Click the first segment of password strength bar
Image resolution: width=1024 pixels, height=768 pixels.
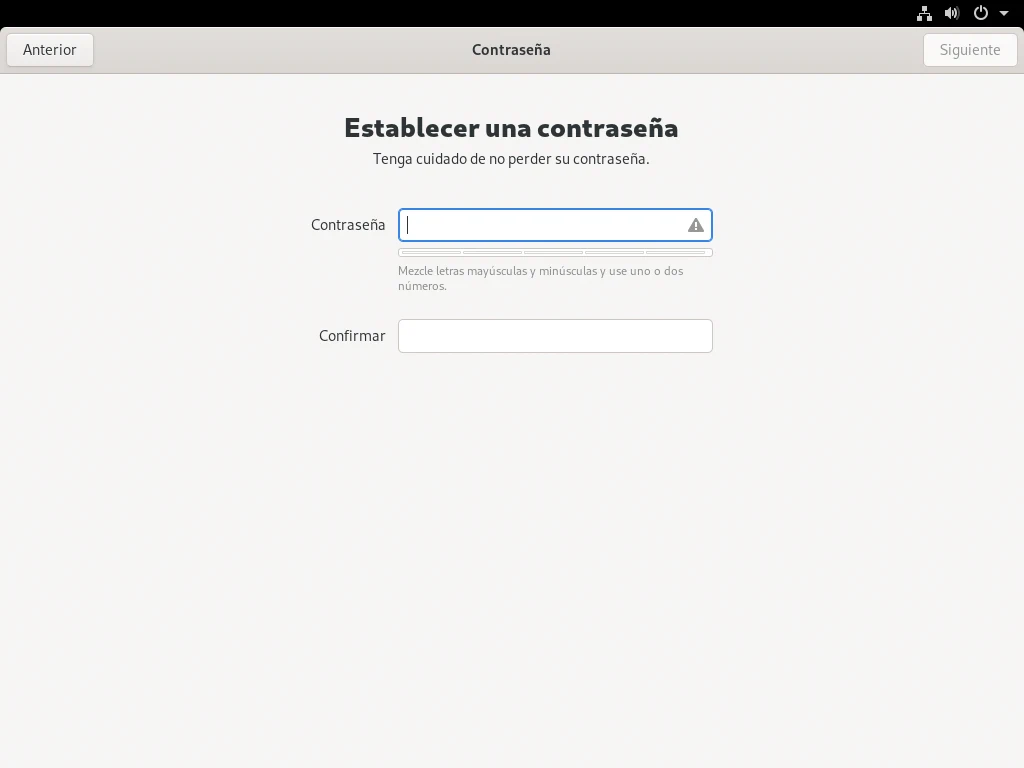pyautogui.click(x=431, y=253)
